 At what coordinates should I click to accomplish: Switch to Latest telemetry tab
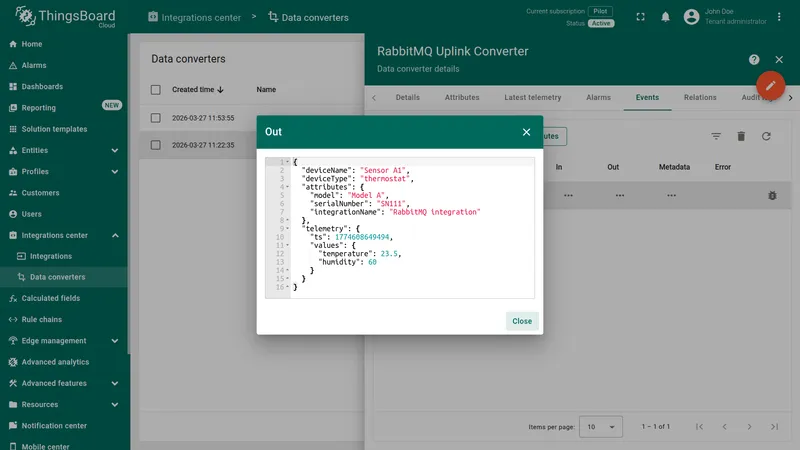(533, 97)
